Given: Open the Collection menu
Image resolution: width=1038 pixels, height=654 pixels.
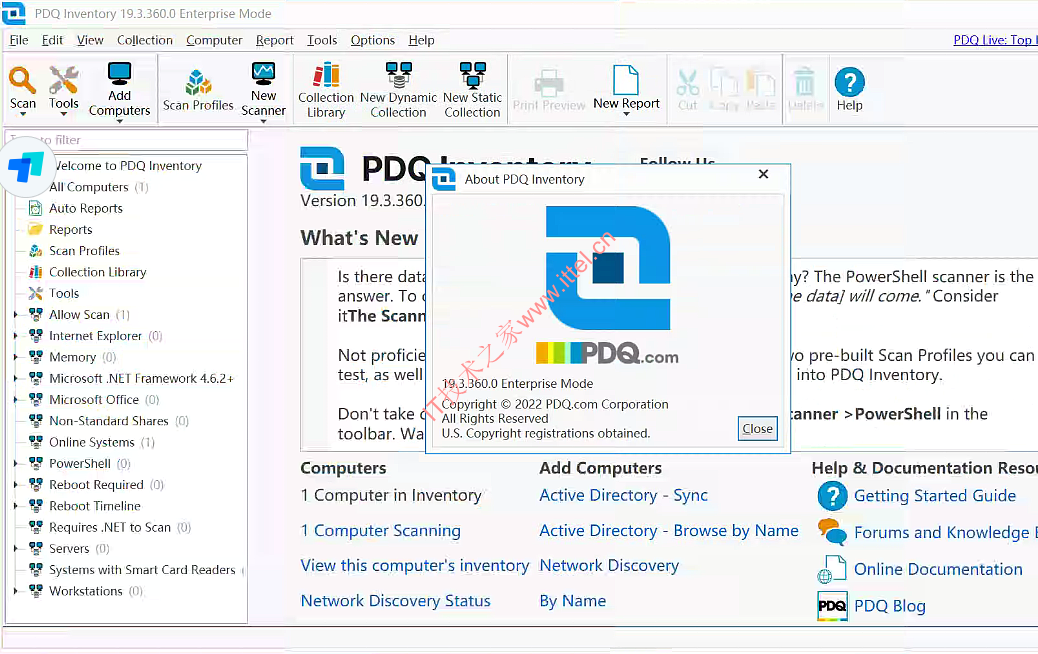Looking at the screenshot, I should (145, 40).
